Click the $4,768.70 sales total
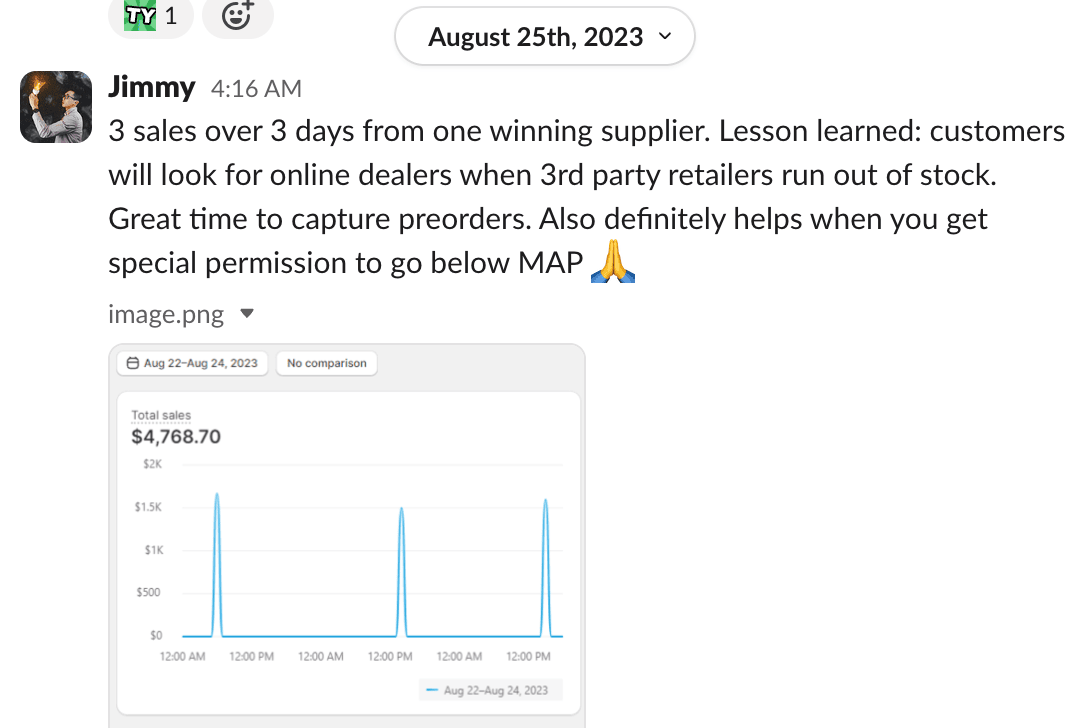Viewport: 1090px width, 728px height. 176,437
